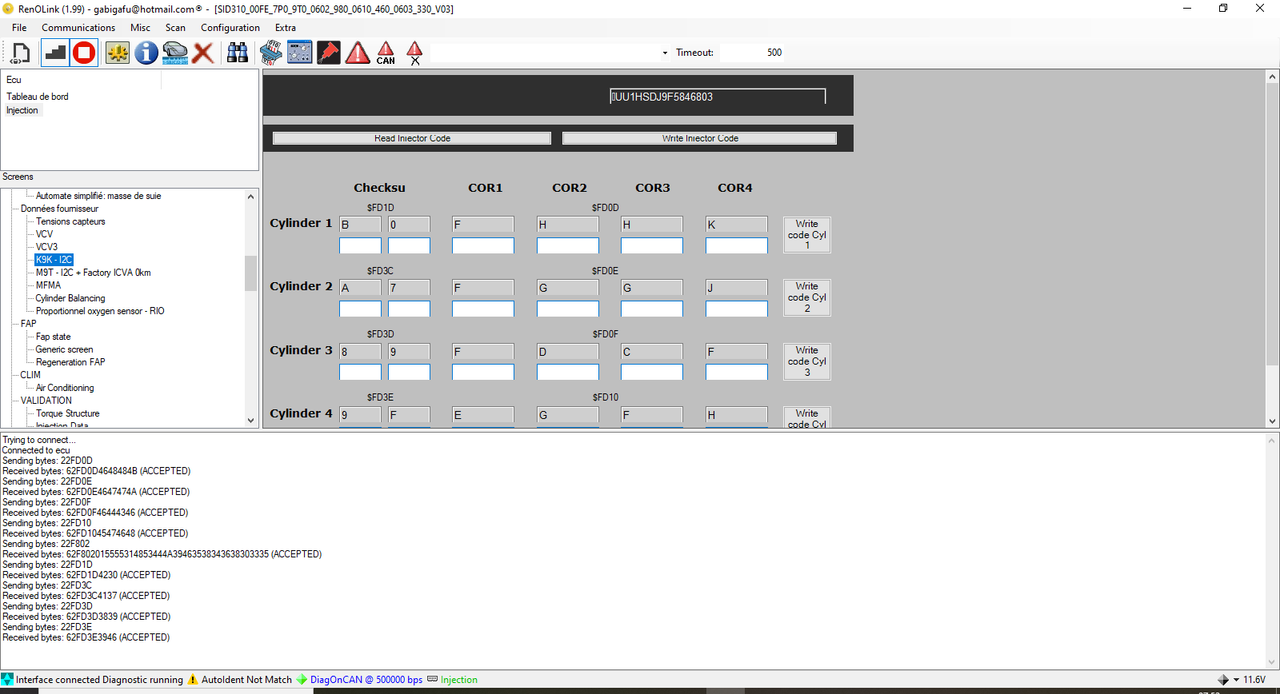Click the Read Injector Code button
The width and height of the screenshot is (1280, 694).
coord(412,138)
